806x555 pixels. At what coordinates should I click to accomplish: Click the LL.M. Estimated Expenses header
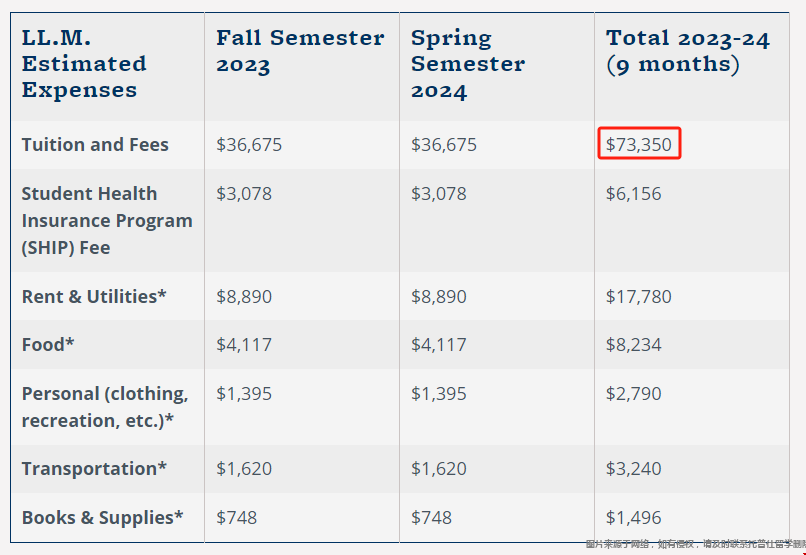(84, 64)
